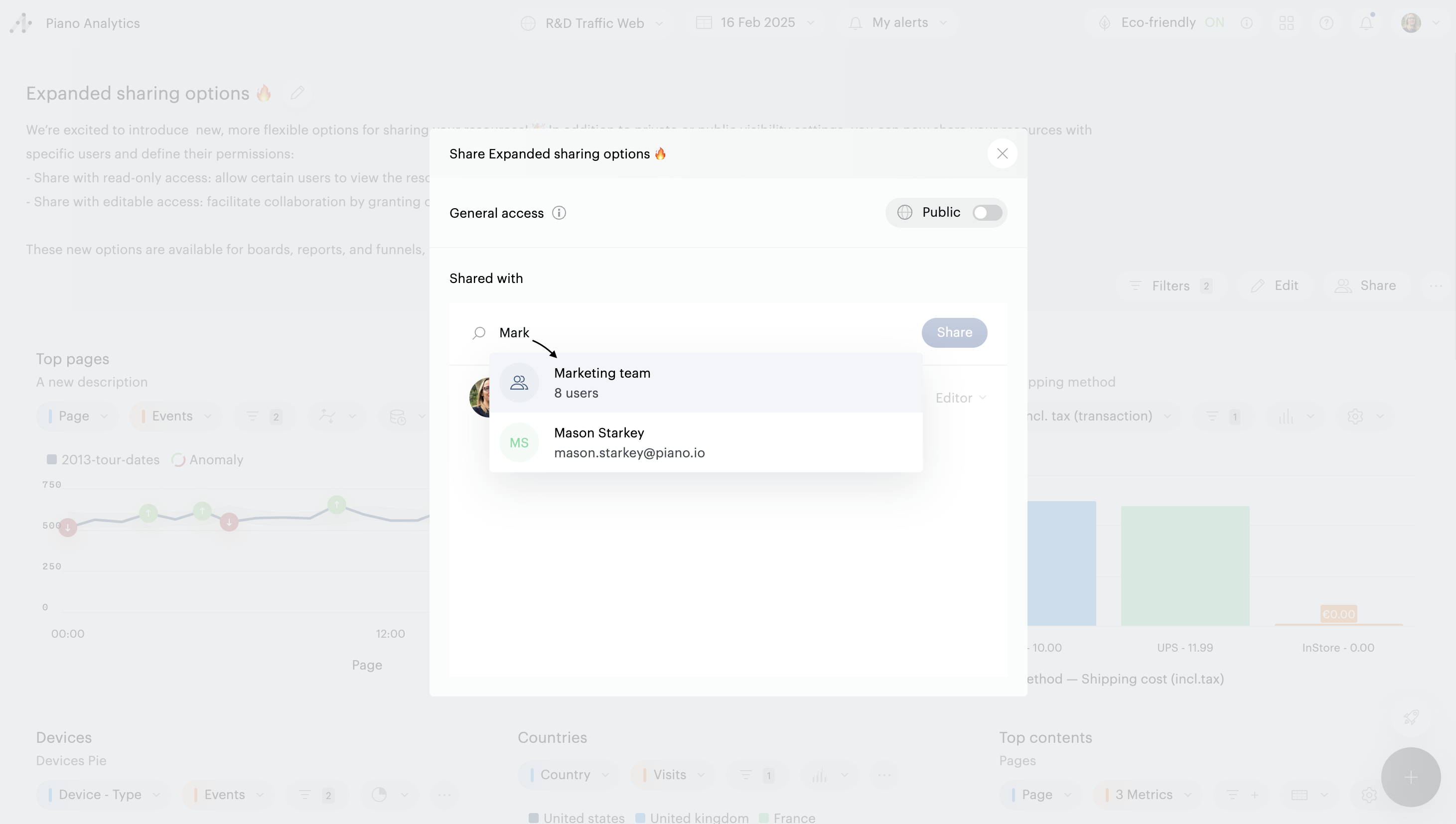1456x824 pixels.
Task: Close the Share dialog
Action: point(1002,154)
